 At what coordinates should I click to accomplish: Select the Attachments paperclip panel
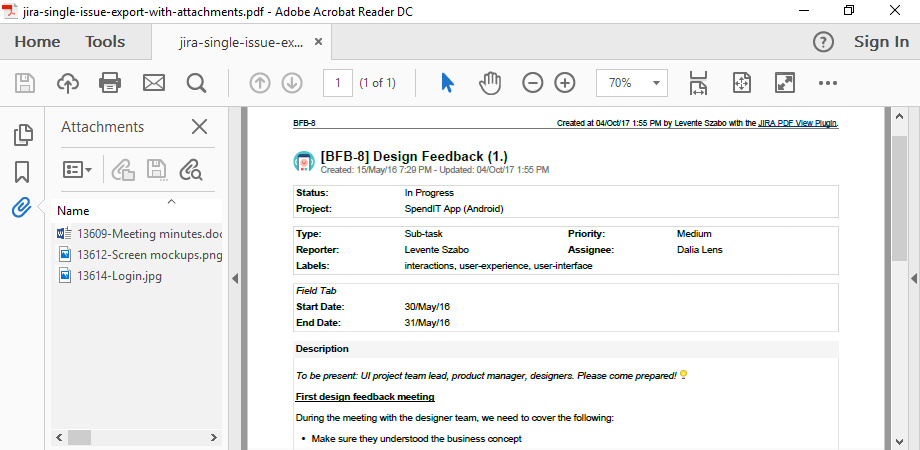22,207
